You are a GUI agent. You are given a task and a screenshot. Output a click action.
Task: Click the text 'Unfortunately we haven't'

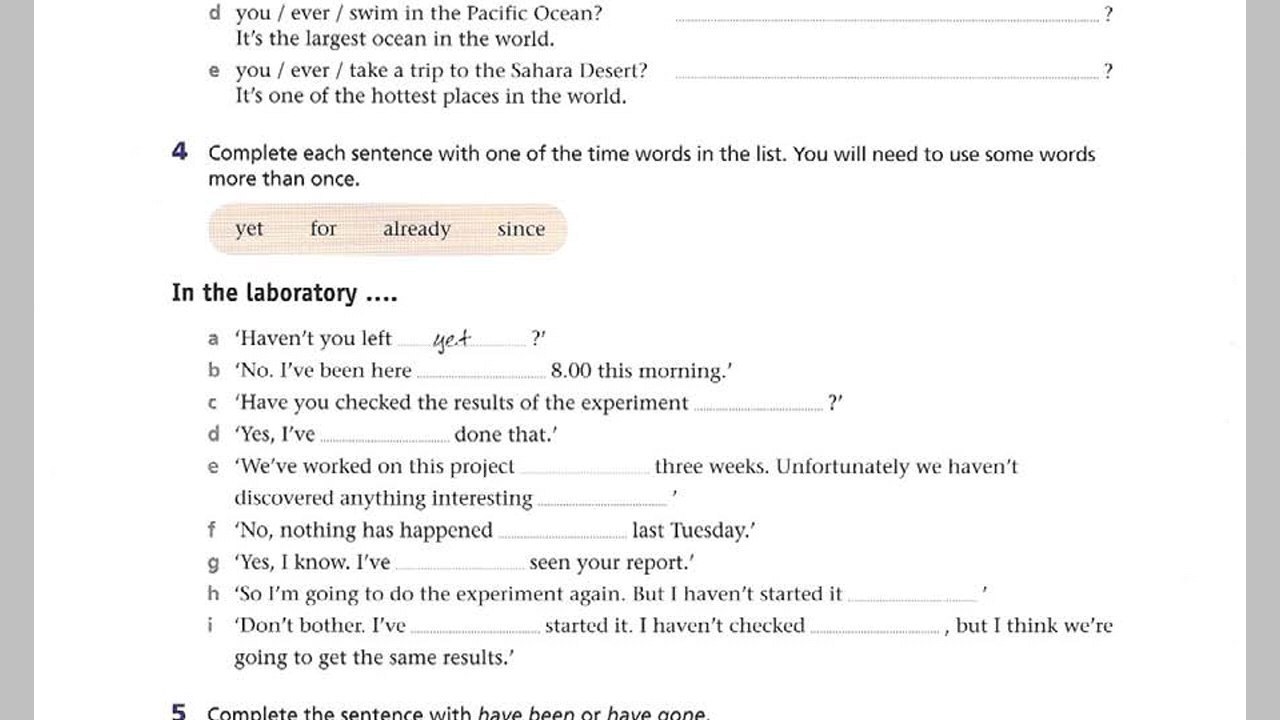(897, 467)
